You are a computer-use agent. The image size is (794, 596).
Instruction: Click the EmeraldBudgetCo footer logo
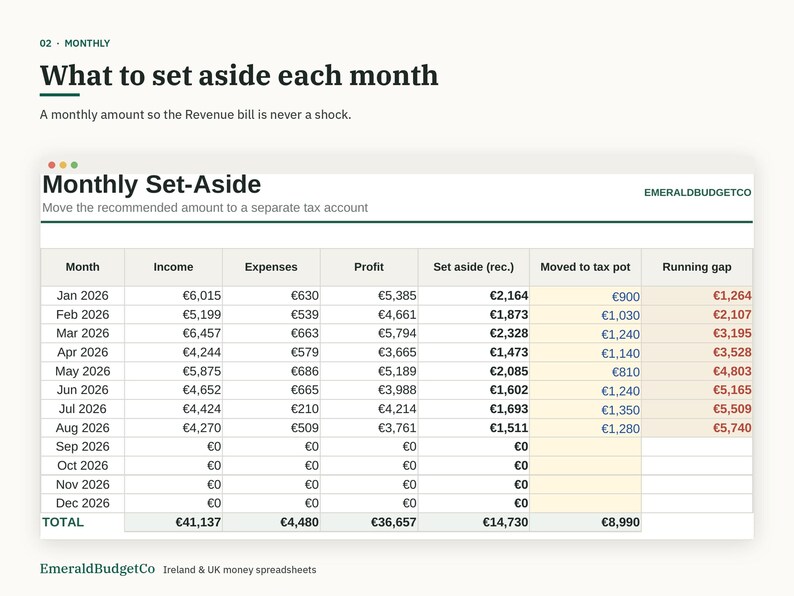[97, 569]
